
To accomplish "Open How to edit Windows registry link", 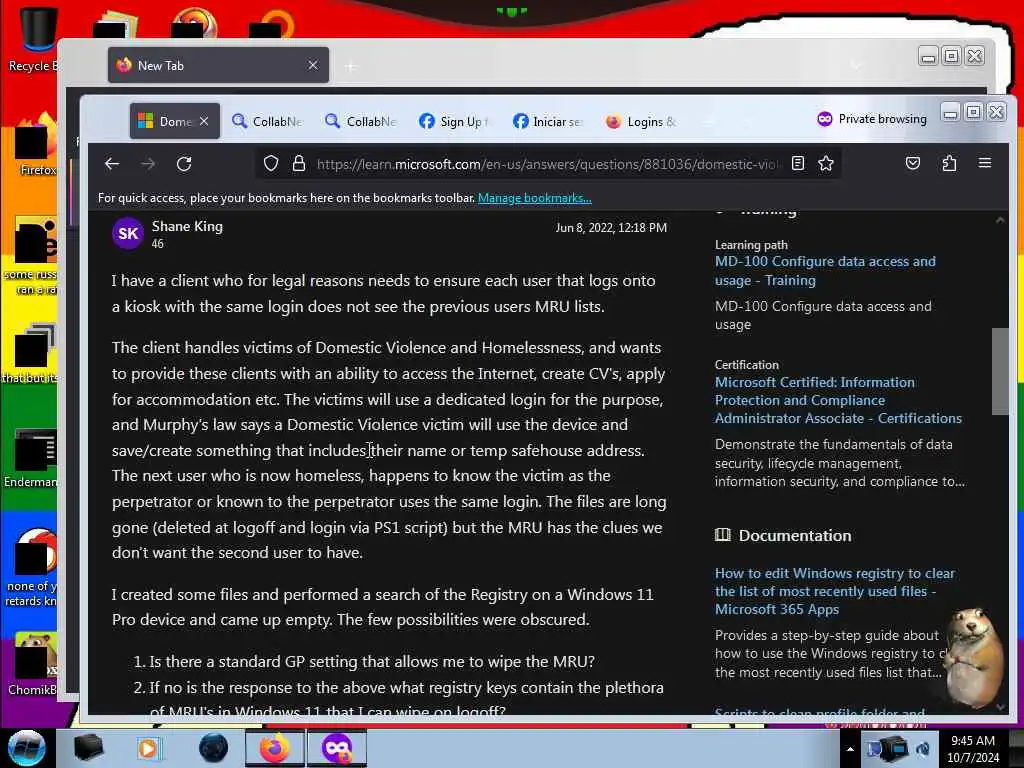I will pyautogui.click(x=835, y=591).
